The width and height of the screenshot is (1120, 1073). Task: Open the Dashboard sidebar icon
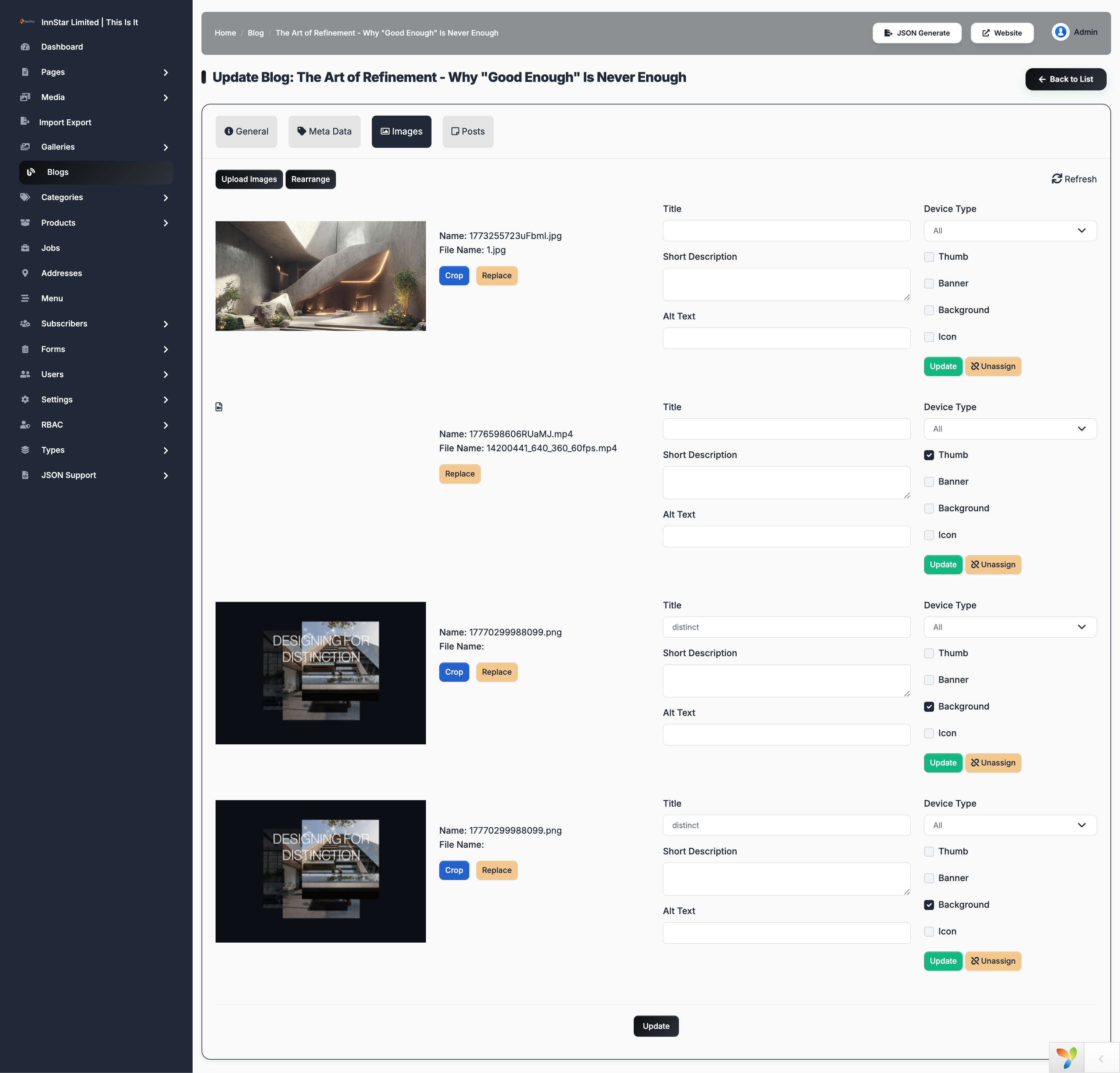coord(25,47)
